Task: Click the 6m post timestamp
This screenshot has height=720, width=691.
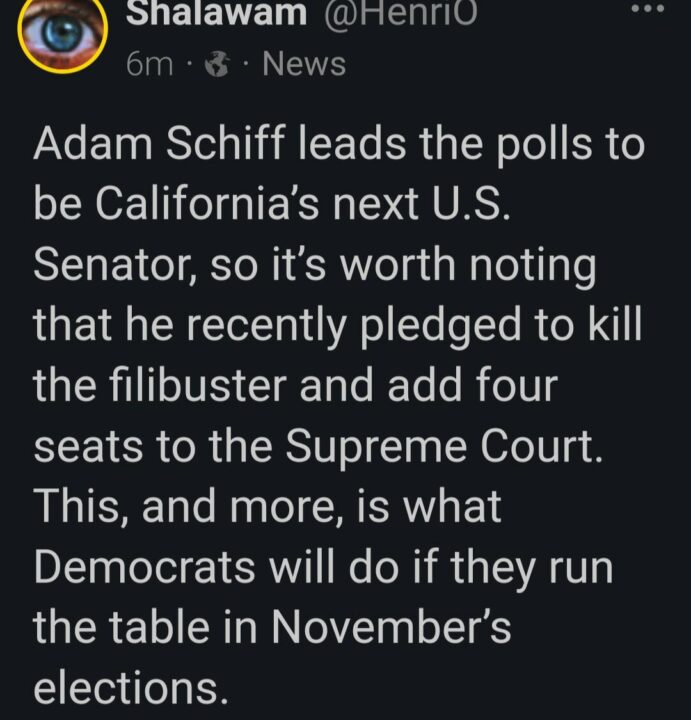Action: 150,65
